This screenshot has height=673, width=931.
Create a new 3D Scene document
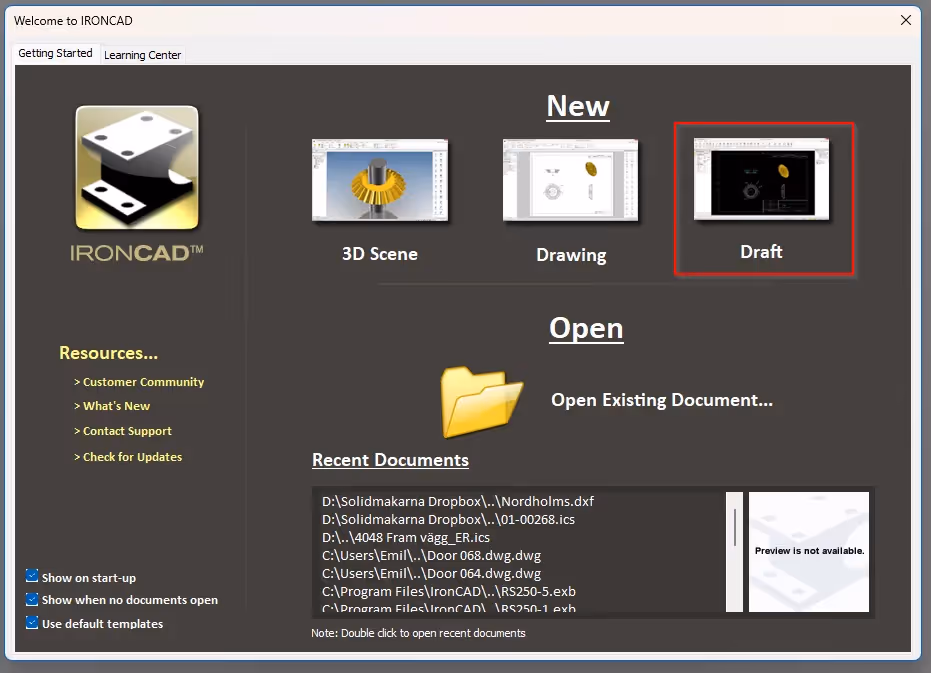coord(380,253)
